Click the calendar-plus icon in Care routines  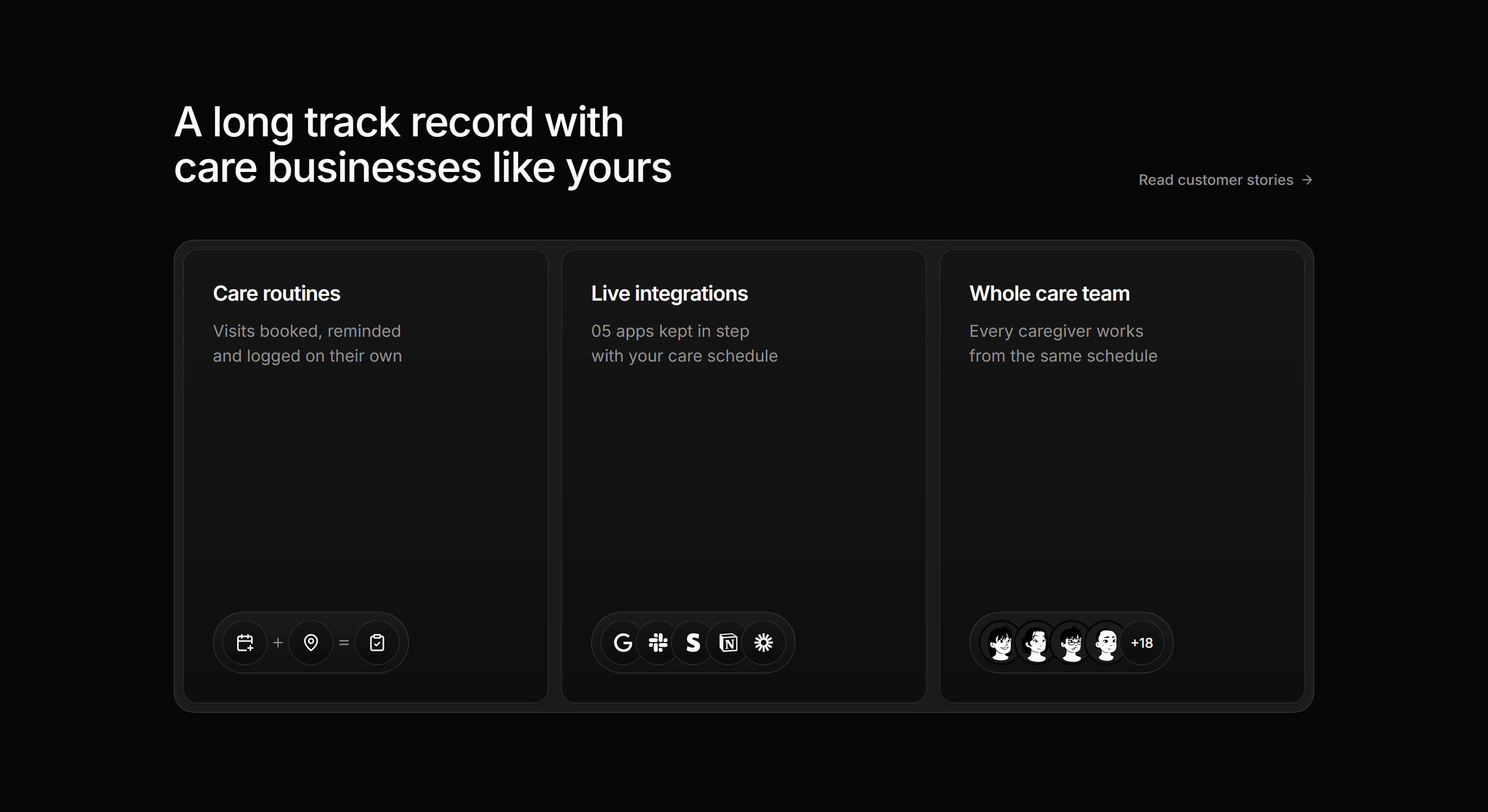click(245, 643)
